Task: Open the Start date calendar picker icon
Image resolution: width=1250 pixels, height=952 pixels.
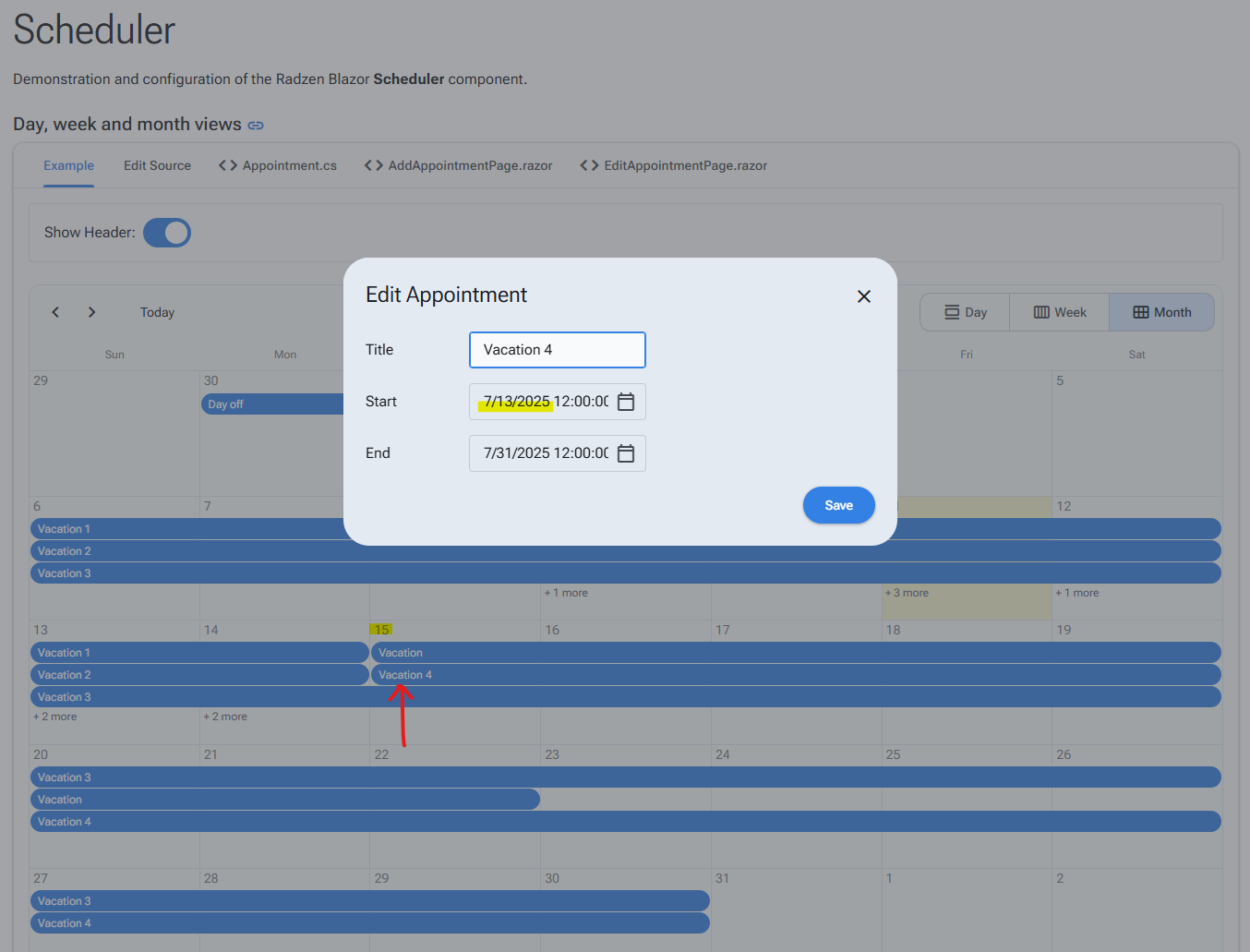Action: tap(626, 402)
